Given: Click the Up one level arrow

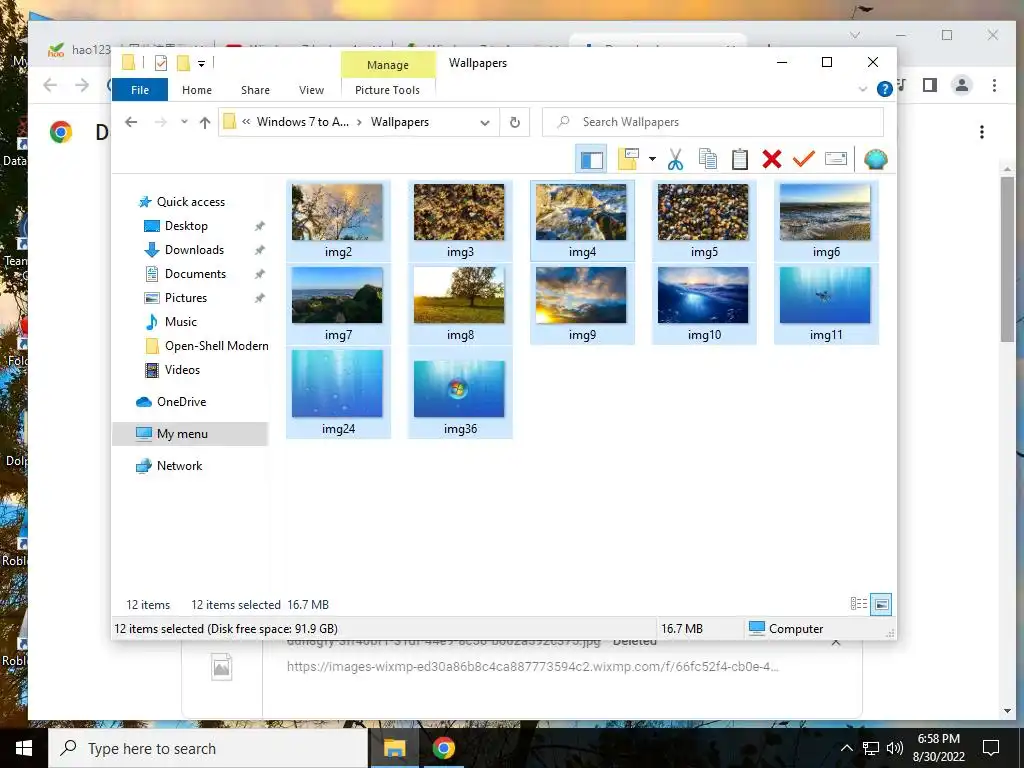Looking at the screenshot, I should pyautogui.click(x=205, y=122).
